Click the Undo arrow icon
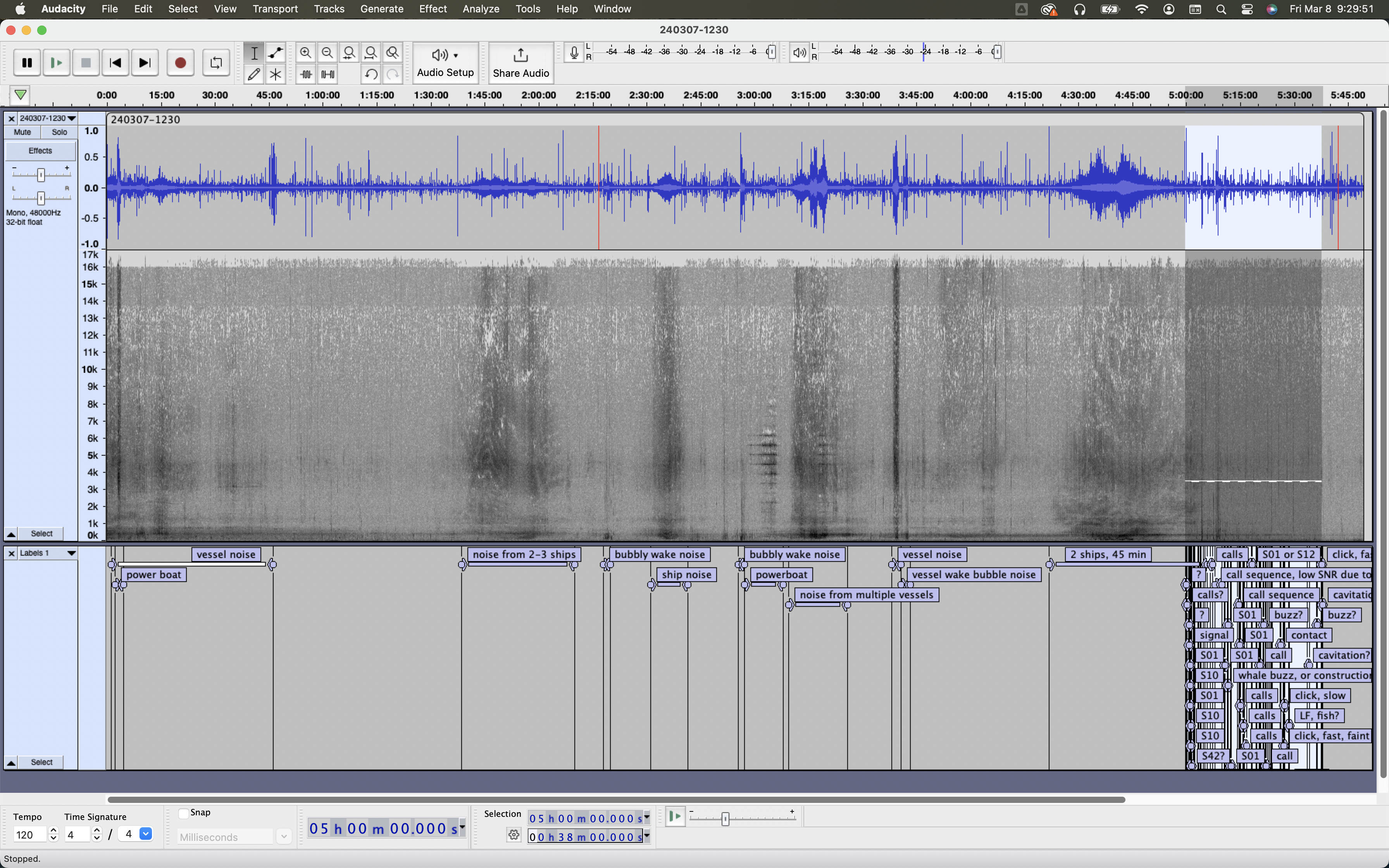Screen dimensions: 1389x868 pos(371,74)
